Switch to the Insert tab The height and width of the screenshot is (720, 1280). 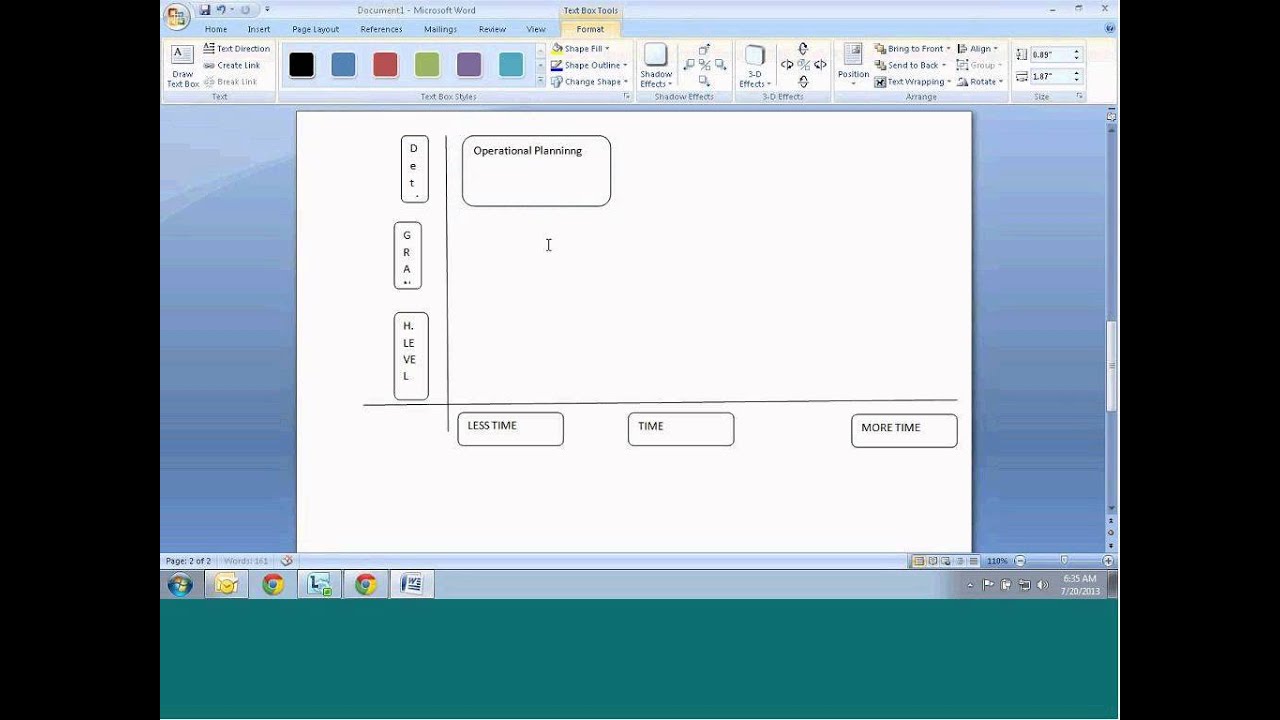pyautogui.click(x=259, y=29)
